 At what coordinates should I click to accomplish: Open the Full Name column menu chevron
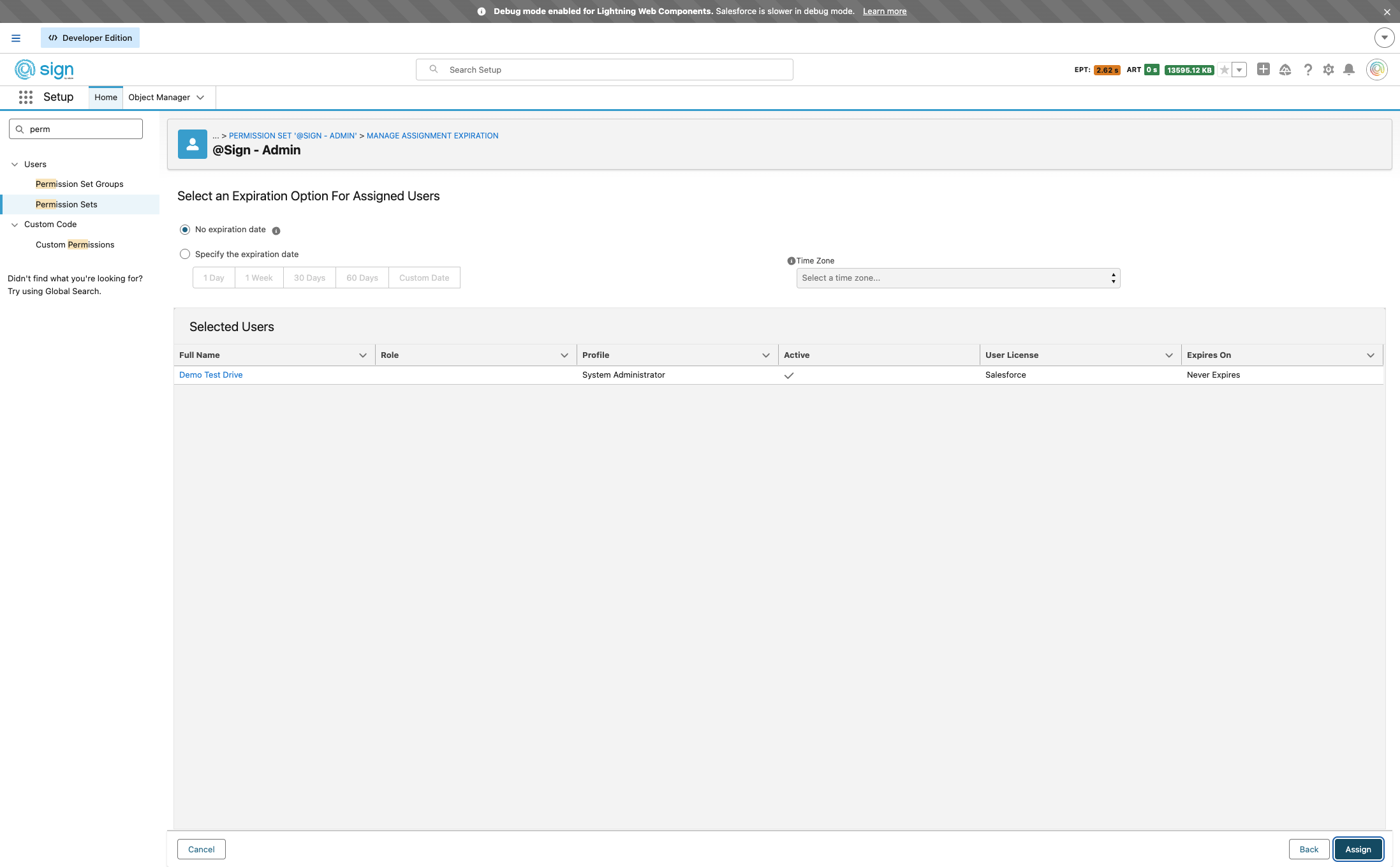point(363,355)
